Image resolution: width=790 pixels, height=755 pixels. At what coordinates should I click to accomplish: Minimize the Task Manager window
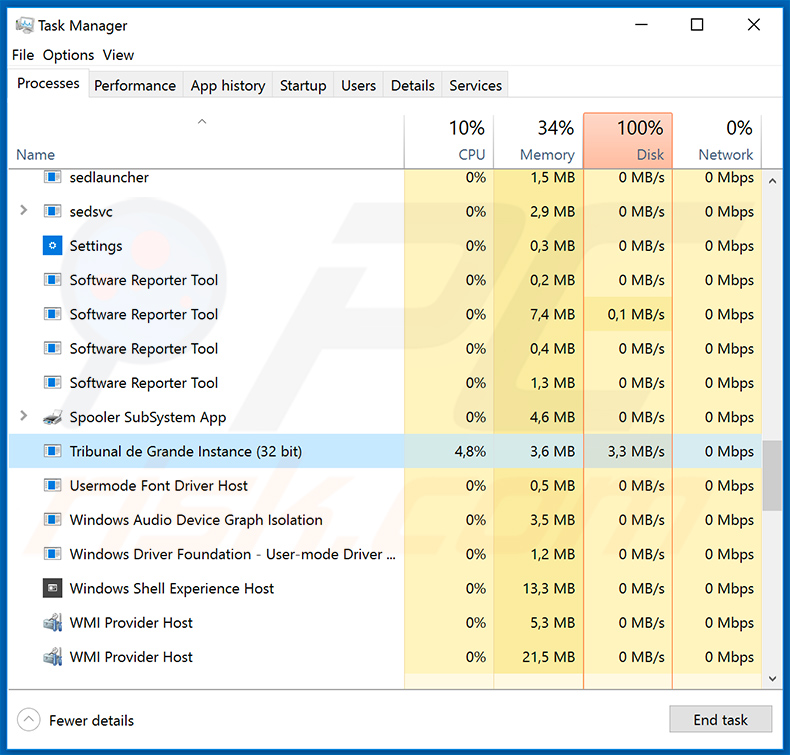coord(641,24)
